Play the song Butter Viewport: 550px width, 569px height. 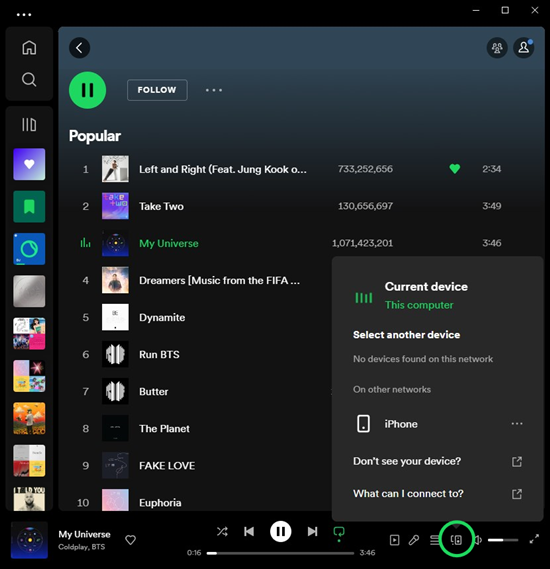click(153, 392)
